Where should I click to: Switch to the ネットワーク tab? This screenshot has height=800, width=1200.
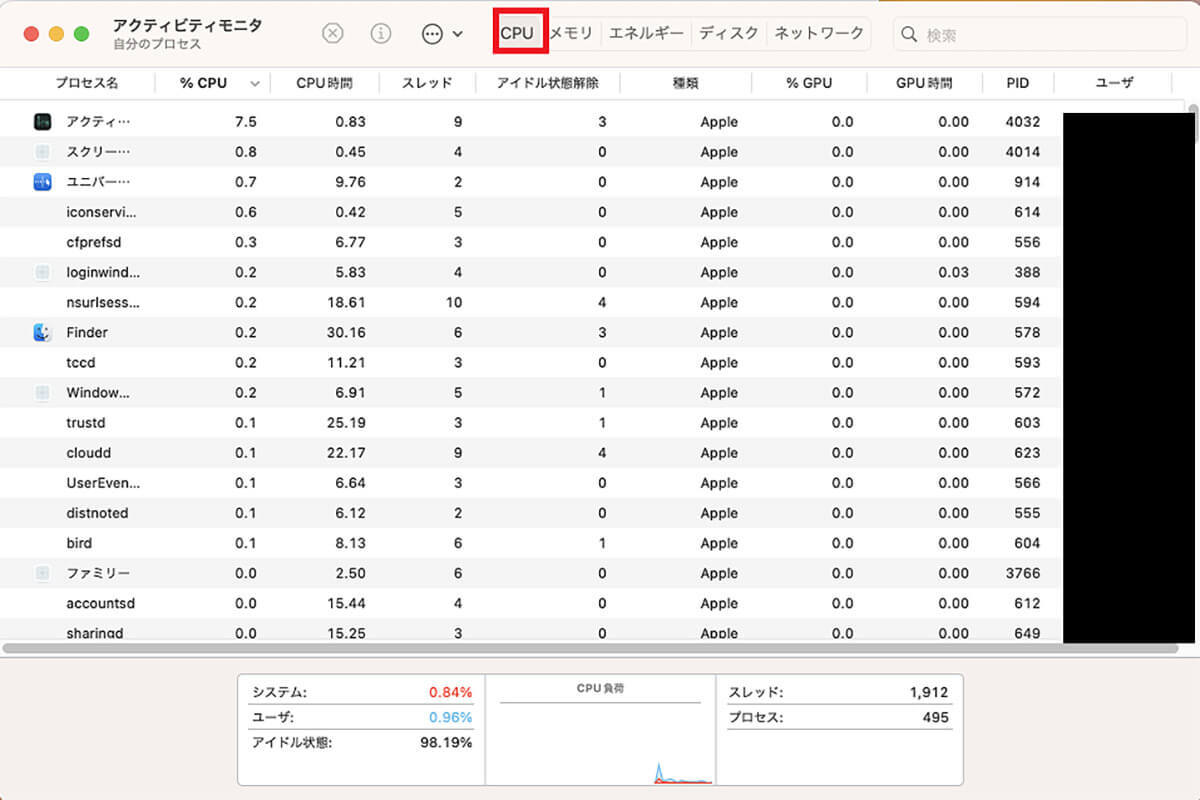point(819,33)
